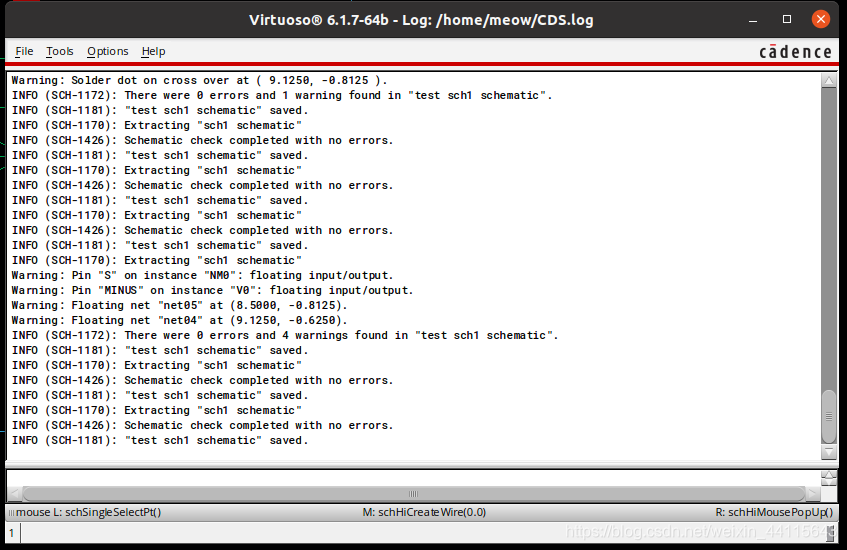Click the R: schHiMousePopUp() status
The height and width of the screenshot is (550, 847).
[774, 512]
